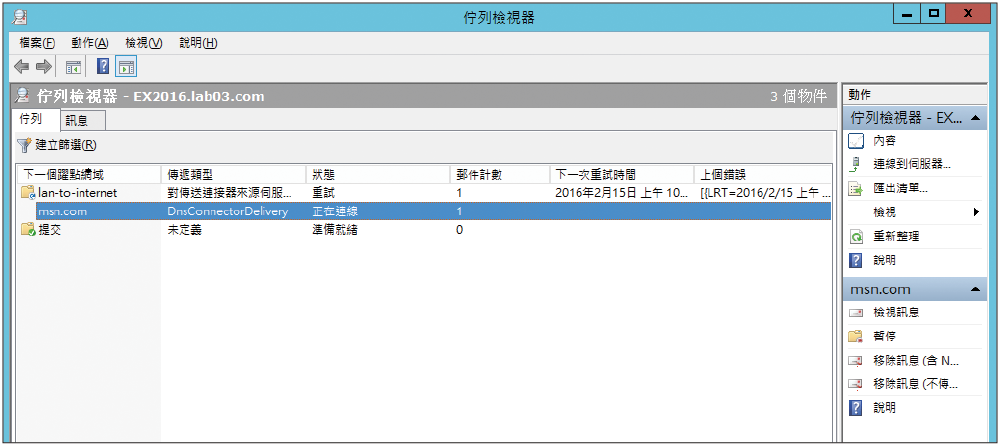Click the 提交 queue folder icon
The width and height of the screenshot is (1001, 446).
27,230
